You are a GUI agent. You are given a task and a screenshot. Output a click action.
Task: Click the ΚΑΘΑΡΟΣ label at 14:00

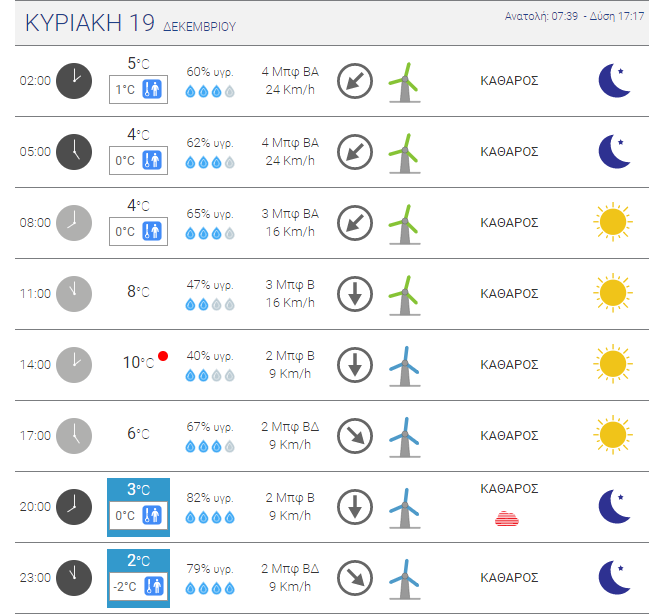[x=509, y=365]
